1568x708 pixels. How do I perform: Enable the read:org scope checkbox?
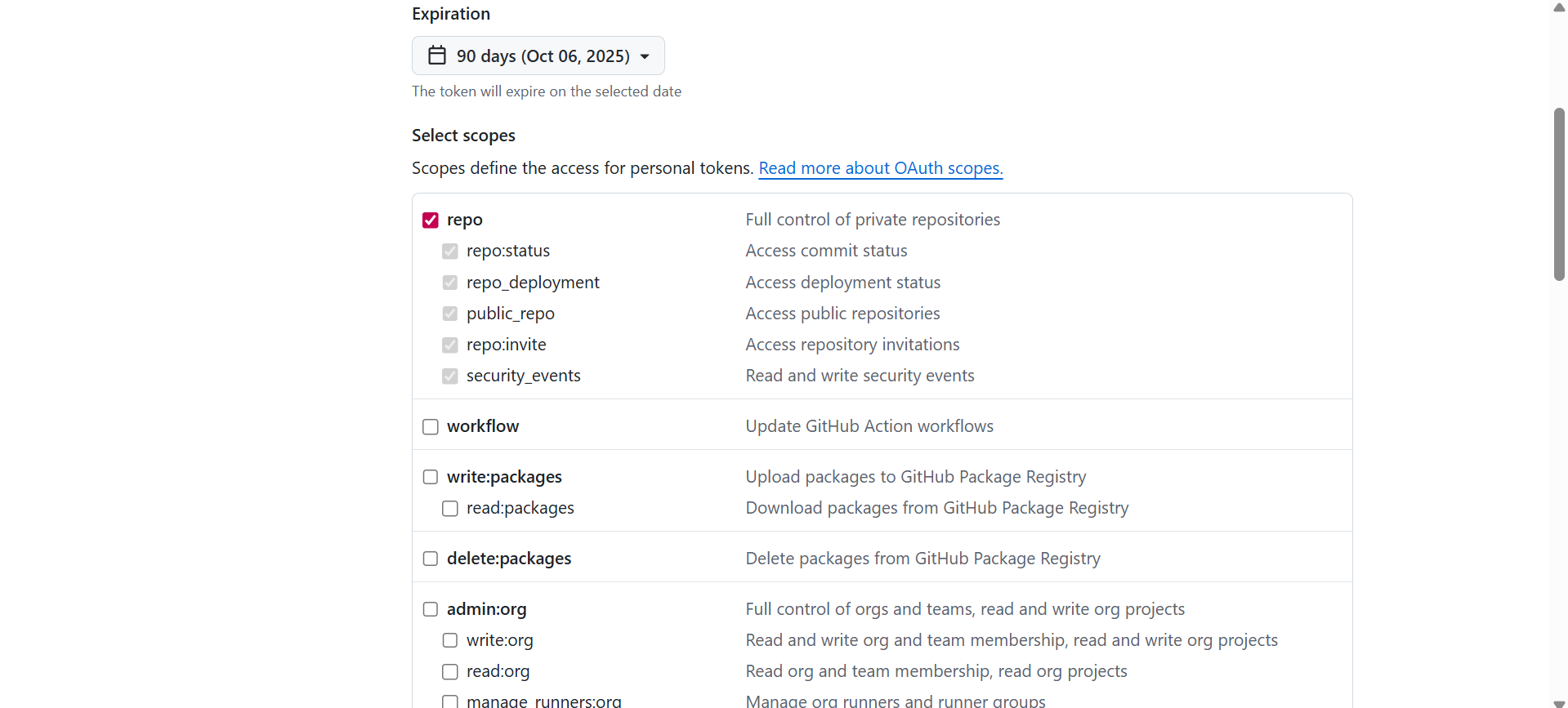pyautogui.click(x=450, y=671)
